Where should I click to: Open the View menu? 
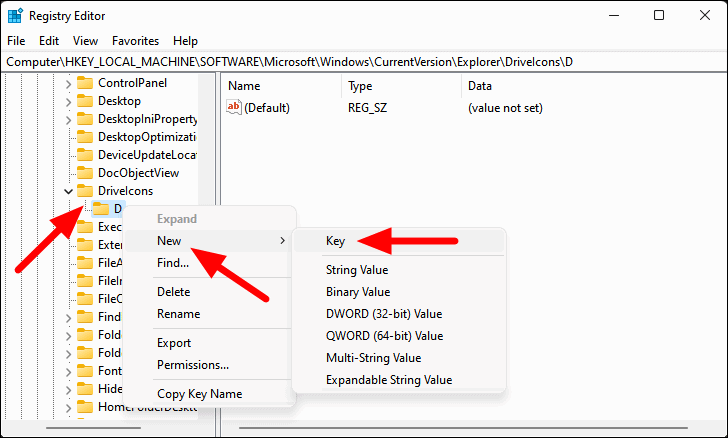pos(85,41)
